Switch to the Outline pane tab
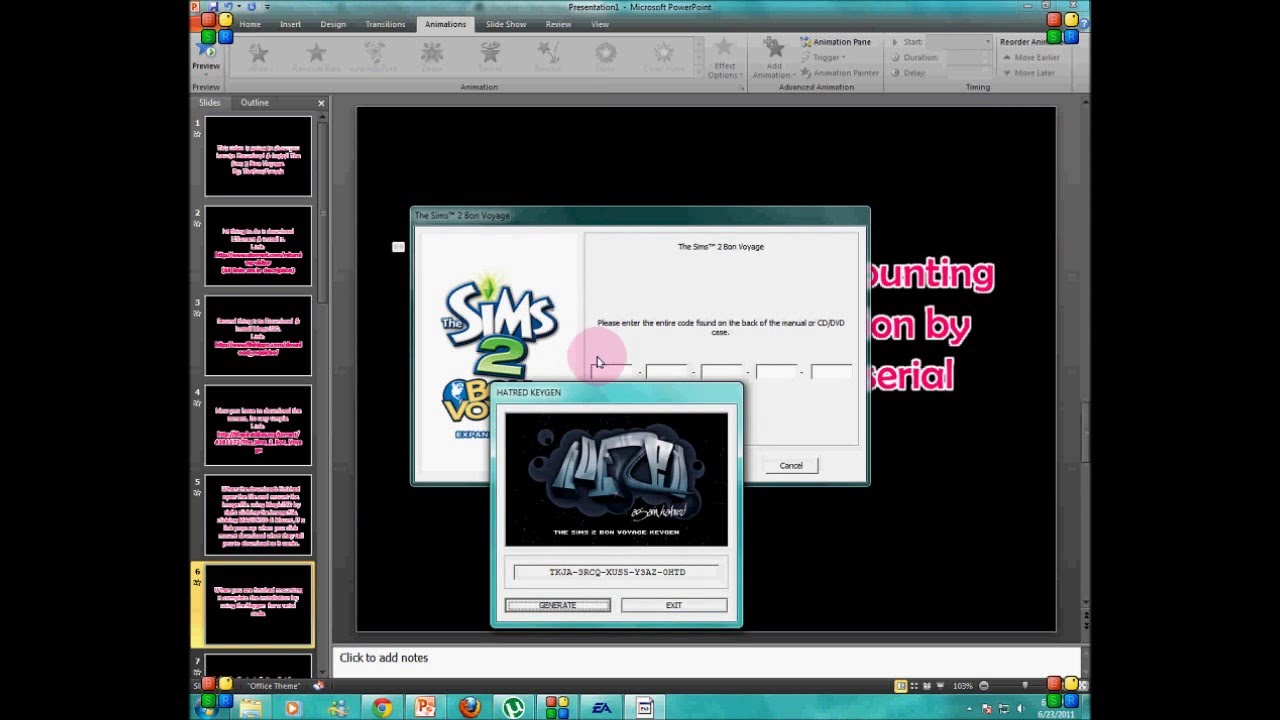 point(254,102)
